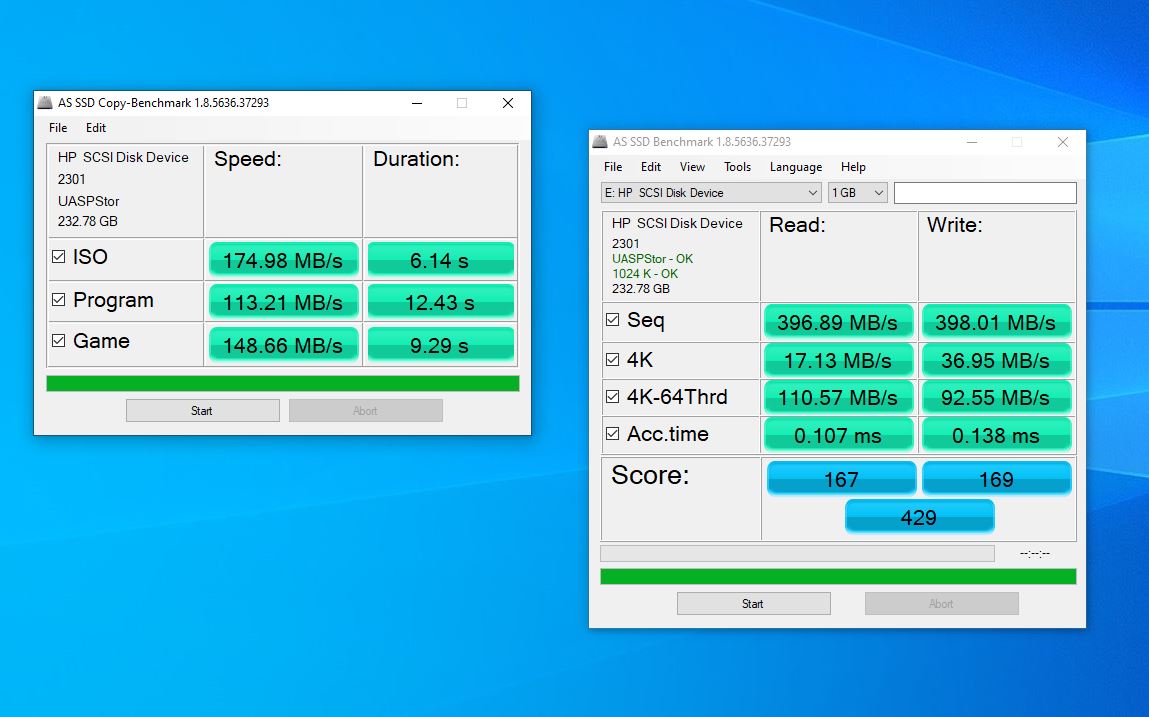Click the AS SSD Copy-Benchmark title bar icon

(x=45, y=103)
